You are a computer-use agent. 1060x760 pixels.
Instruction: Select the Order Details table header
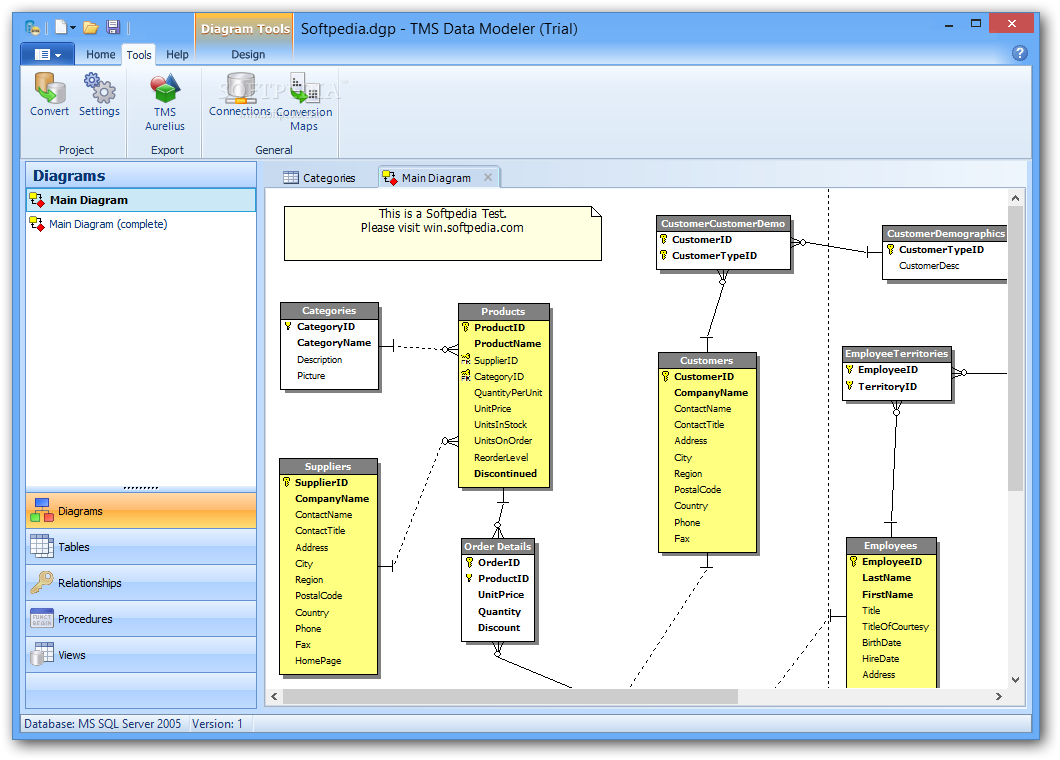(498, 546)
